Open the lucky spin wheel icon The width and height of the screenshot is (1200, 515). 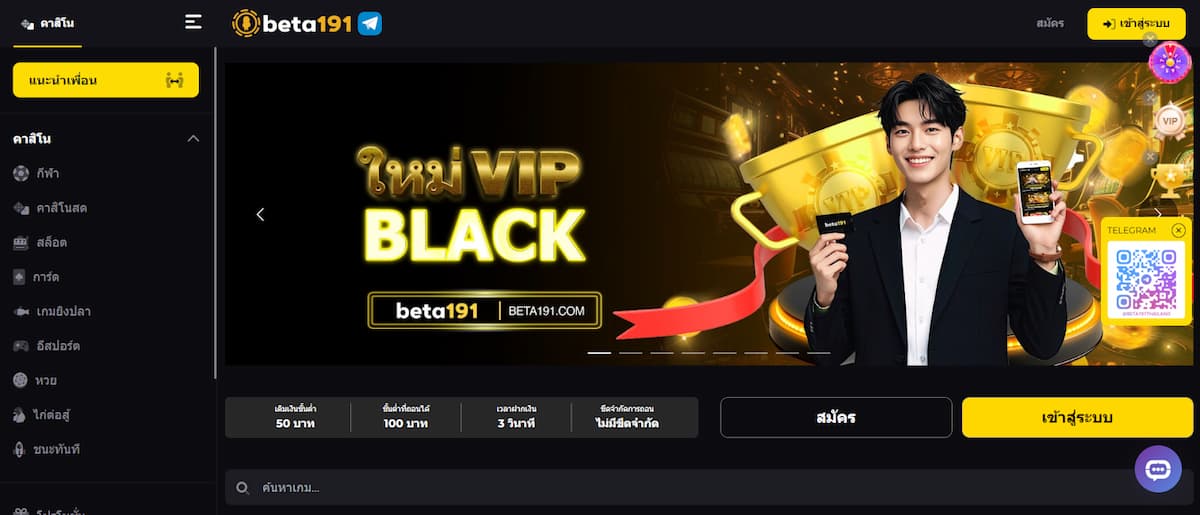tap(1169, 61)
